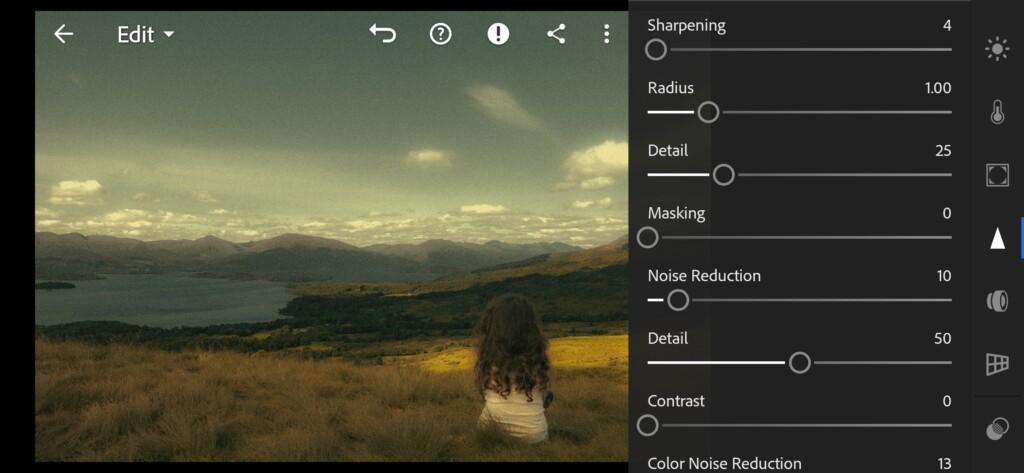Image resolution: width=1024 pixels, height=473 pixels.
Task: Select the Detail triangle panel
Action: (997, 238)
